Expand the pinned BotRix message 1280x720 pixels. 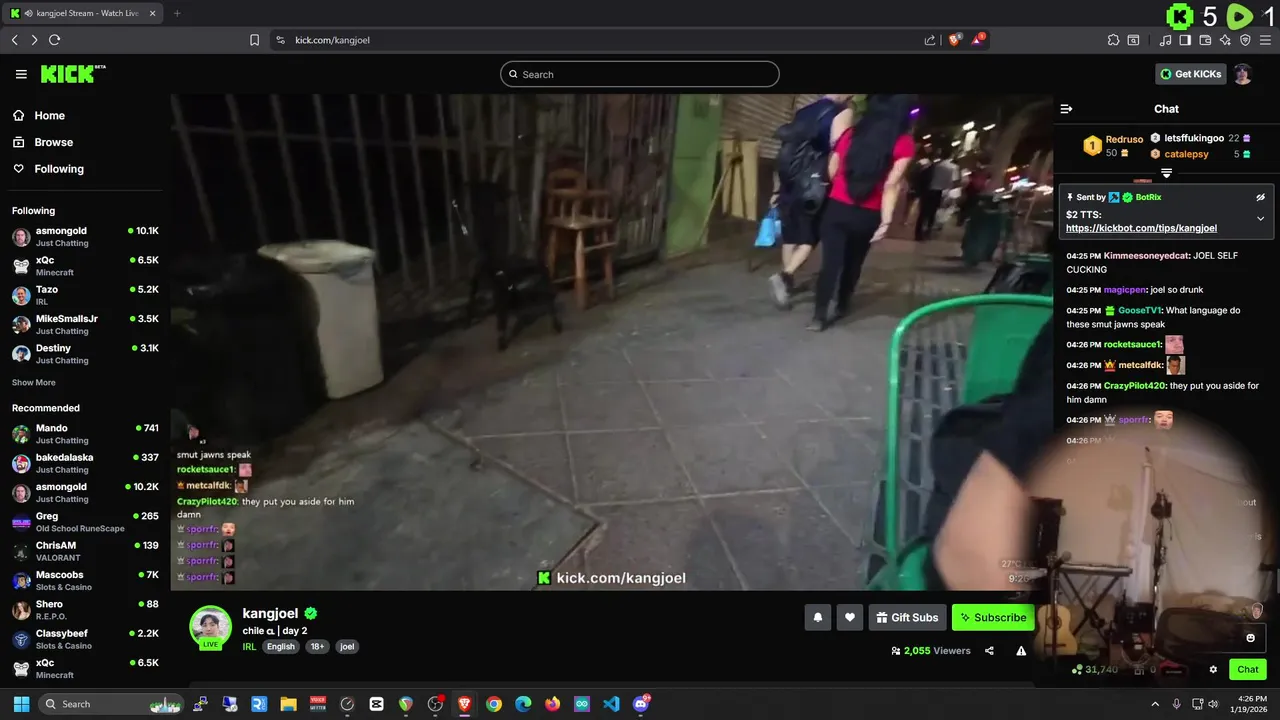(x=1260, y=219)
